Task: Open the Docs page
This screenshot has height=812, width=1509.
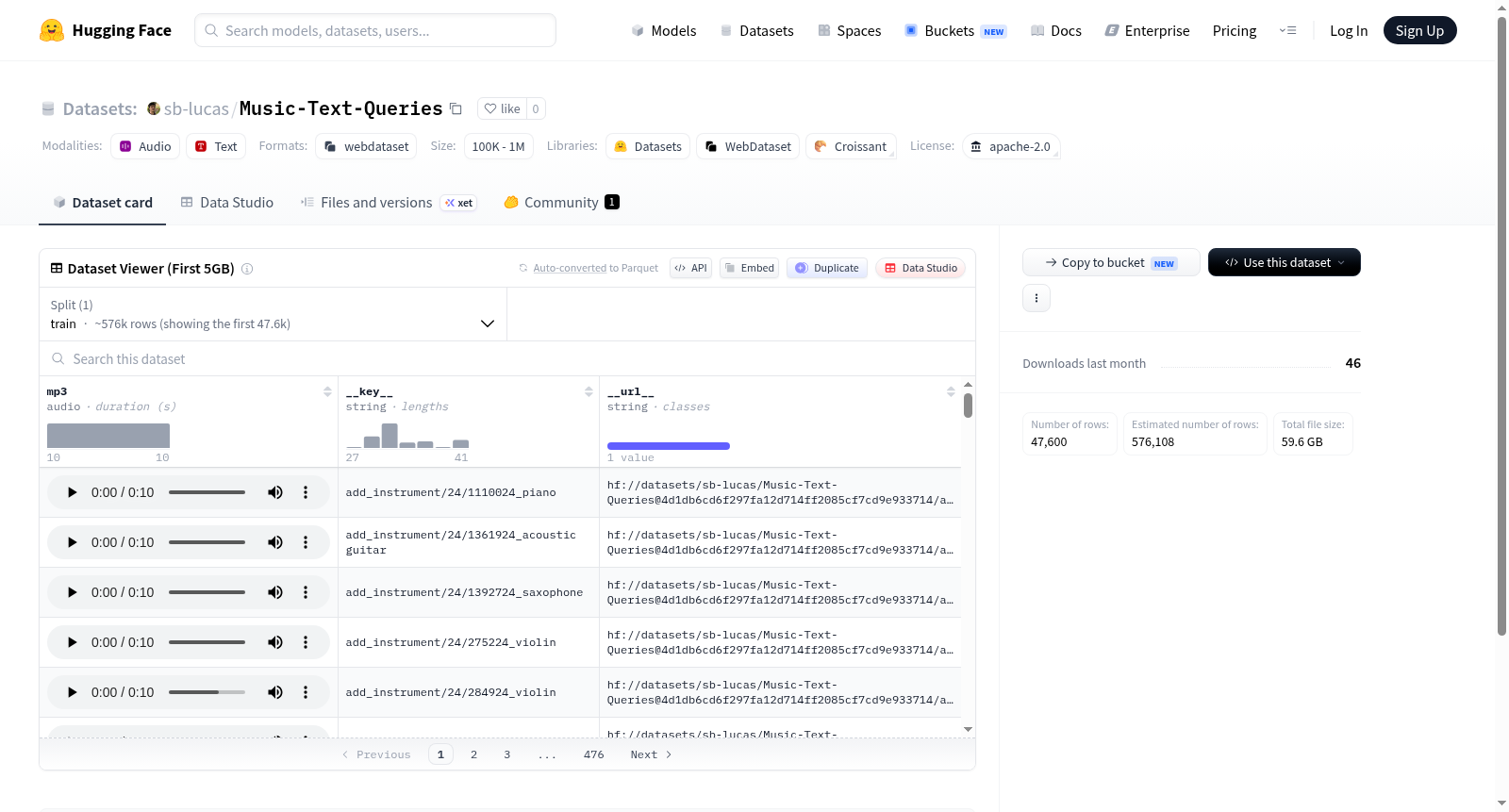Action: pos(1056,30)
